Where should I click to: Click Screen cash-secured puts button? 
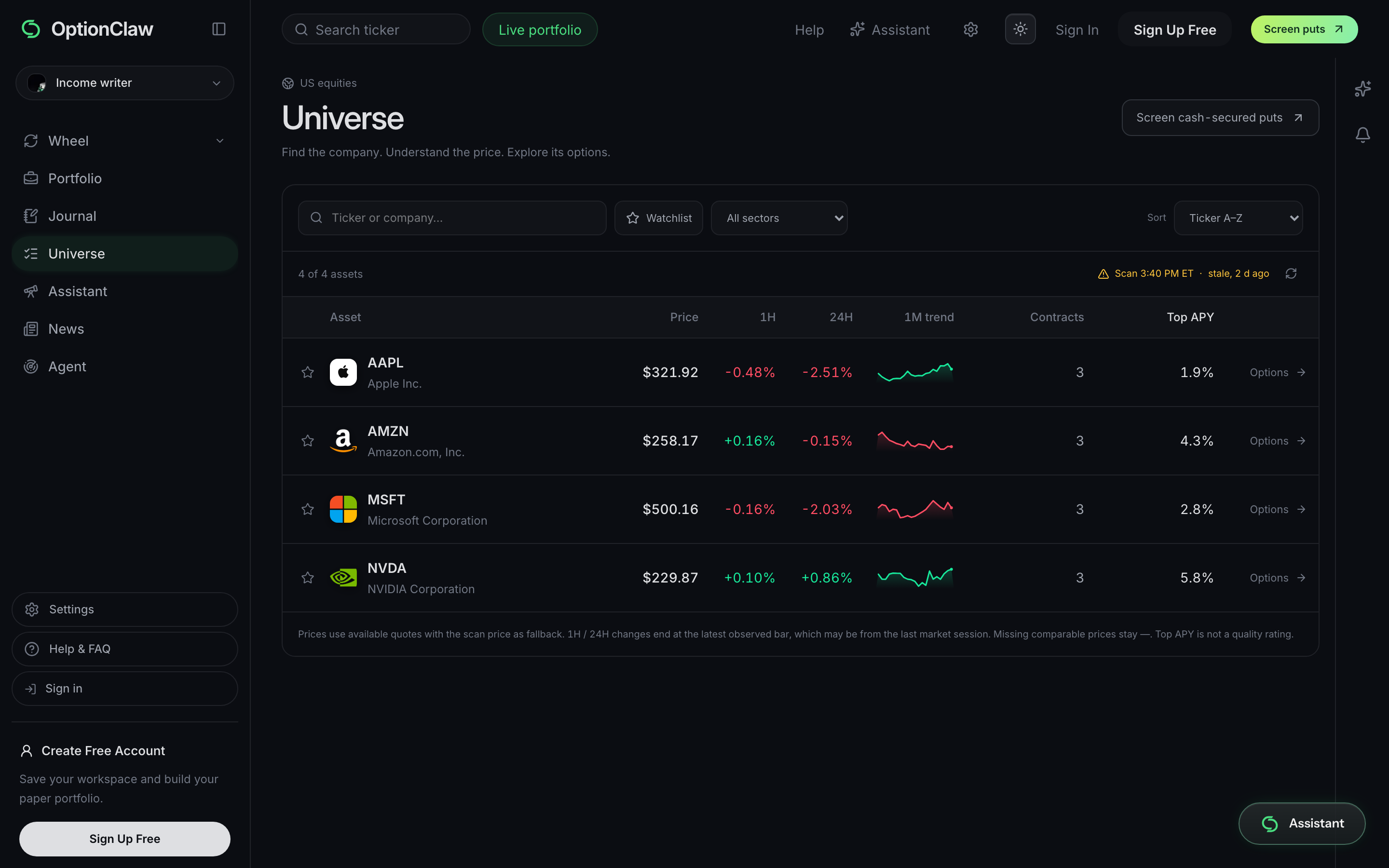(1220, 118)
